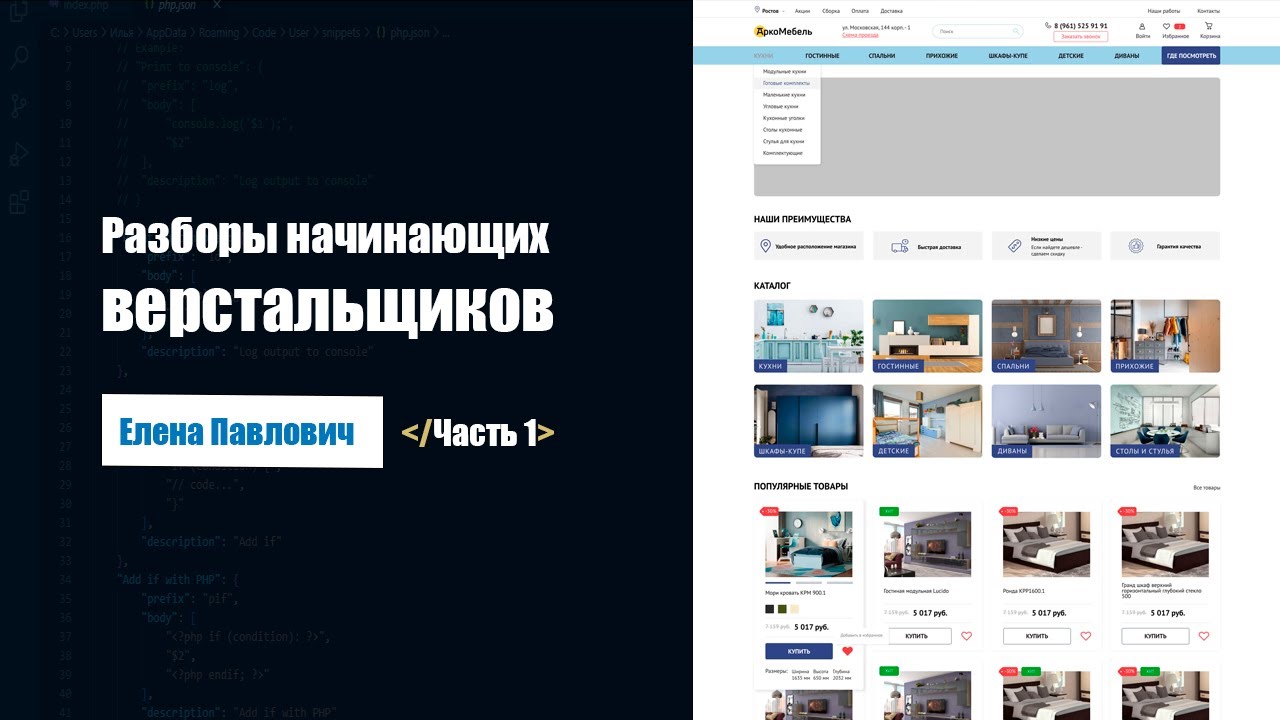Image resolution: width=1280 pixels, height=720 pixels.
Task: Add Гостиная модульная Lucido to favorites heart
Action: pyautogui.click(x=966, y=636)
